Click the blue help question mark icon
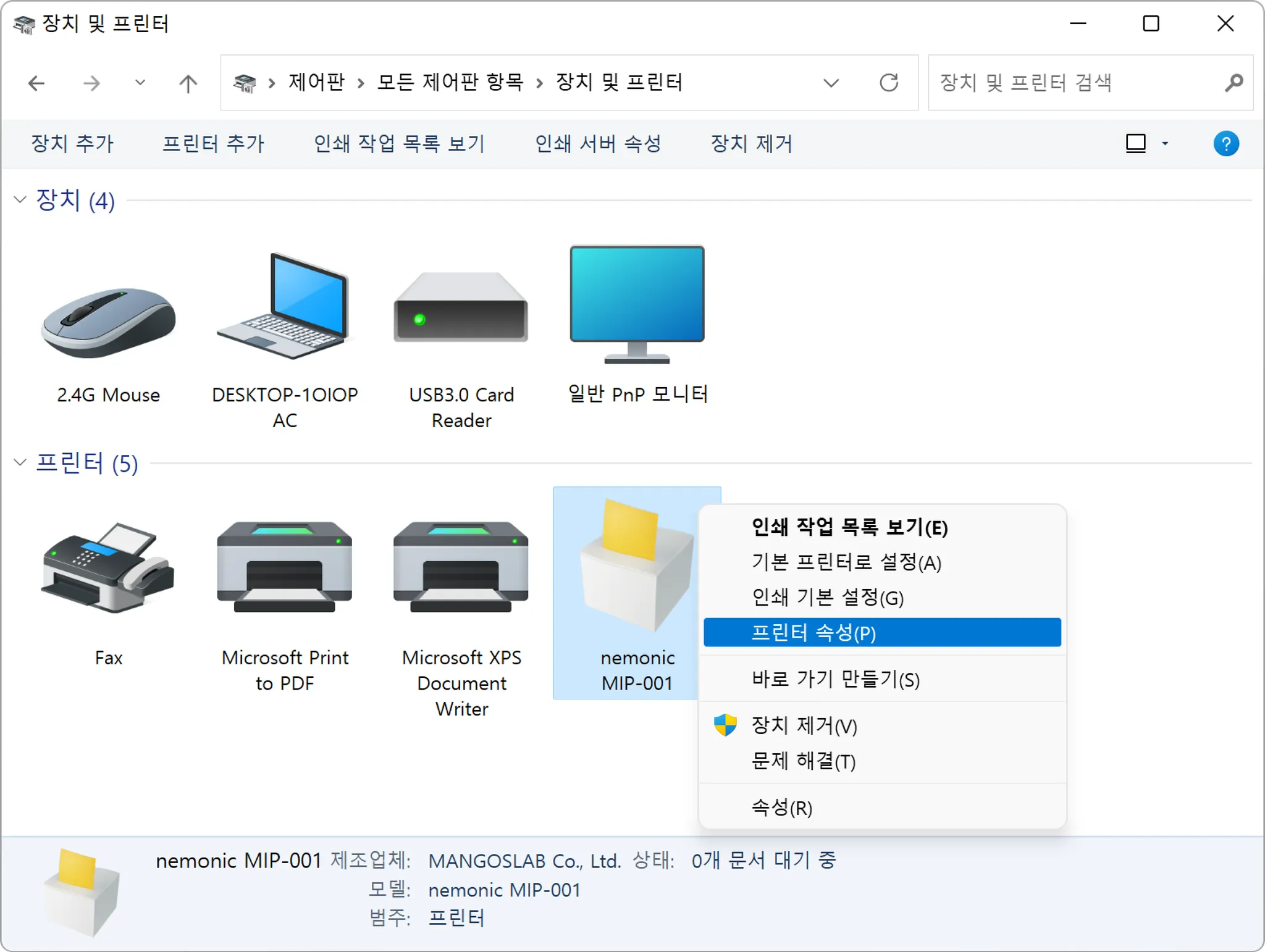This screenshot has width=1265, height=952. [1225, 144]
